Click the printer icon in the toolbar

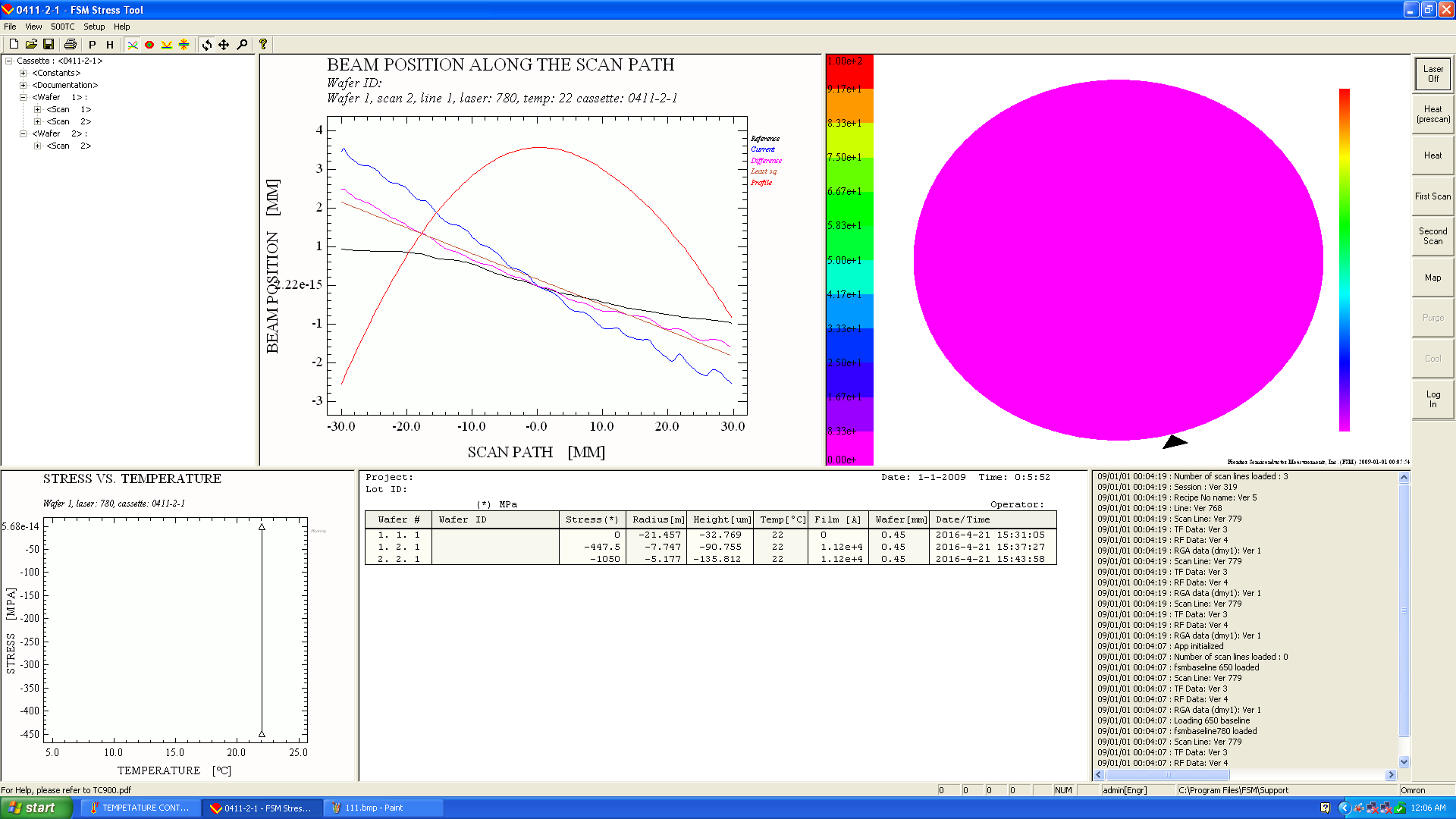pos(71,45)
